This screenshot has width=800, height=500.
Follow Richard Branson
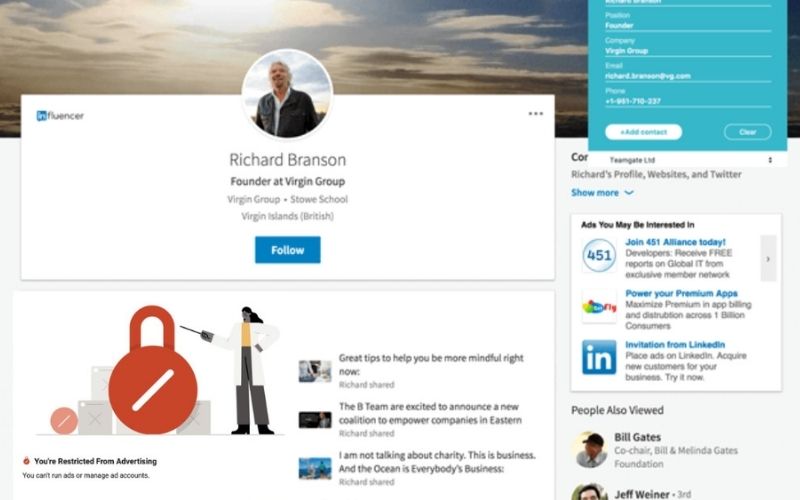[288, 250]
